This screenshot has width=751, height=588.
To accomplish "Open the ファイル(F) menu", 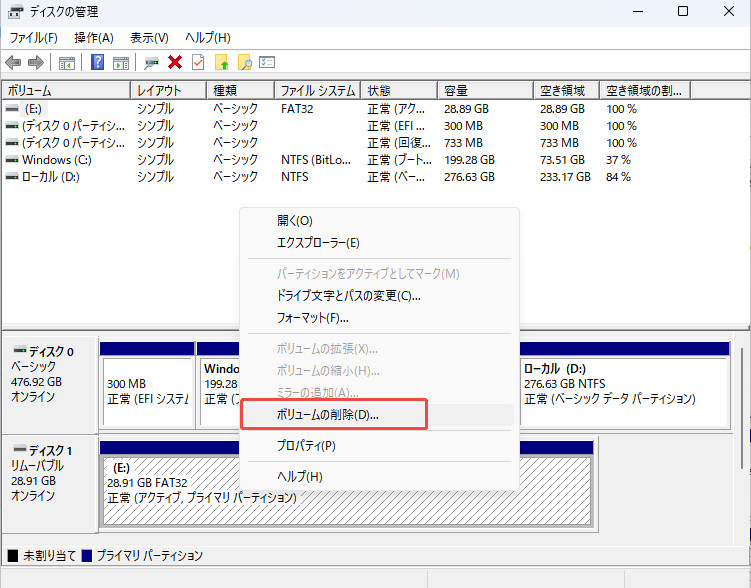I will pos(34,37).
